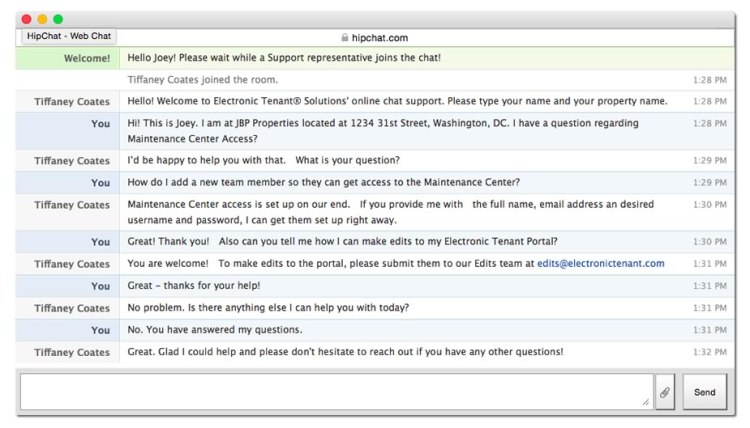Click the 1:32 PM timestamp
This screenshot has width=750, height=428.
tap(709, 352)
